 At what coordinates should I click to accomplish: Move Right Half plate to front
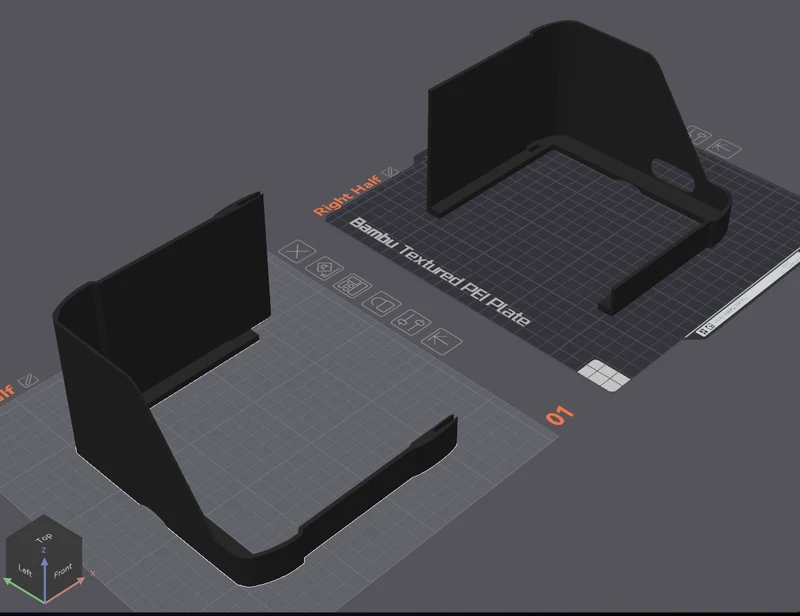[724, 149]
